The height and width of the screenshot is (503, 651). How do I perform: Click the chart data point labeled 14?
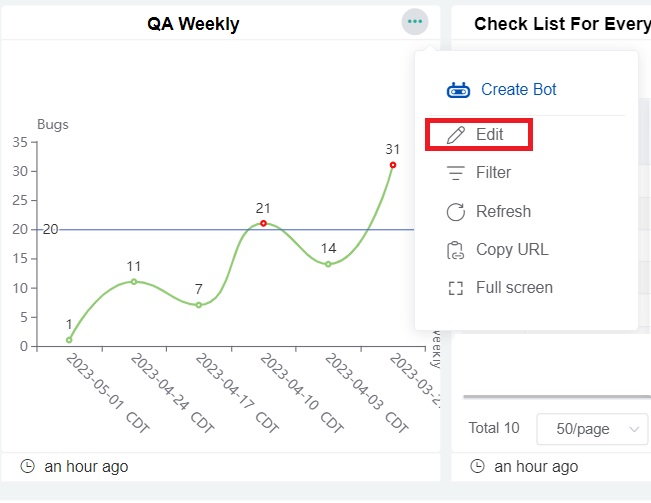coord(328,264)
